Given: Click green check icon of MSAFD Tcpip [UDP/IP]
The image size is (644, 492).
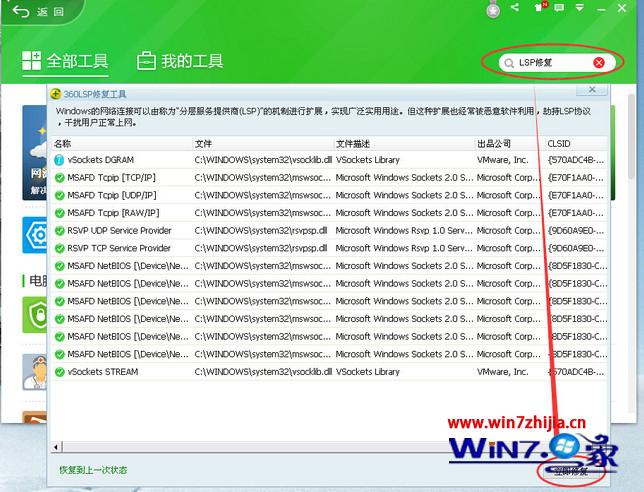Looking at the screenshot, I should point(60,195).
